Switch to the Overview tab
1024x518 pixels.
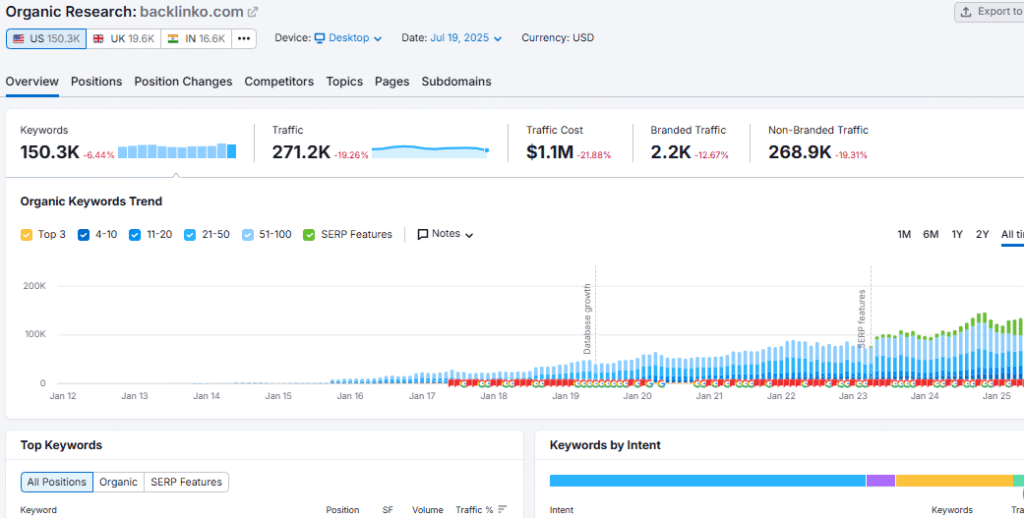(32, 82)
